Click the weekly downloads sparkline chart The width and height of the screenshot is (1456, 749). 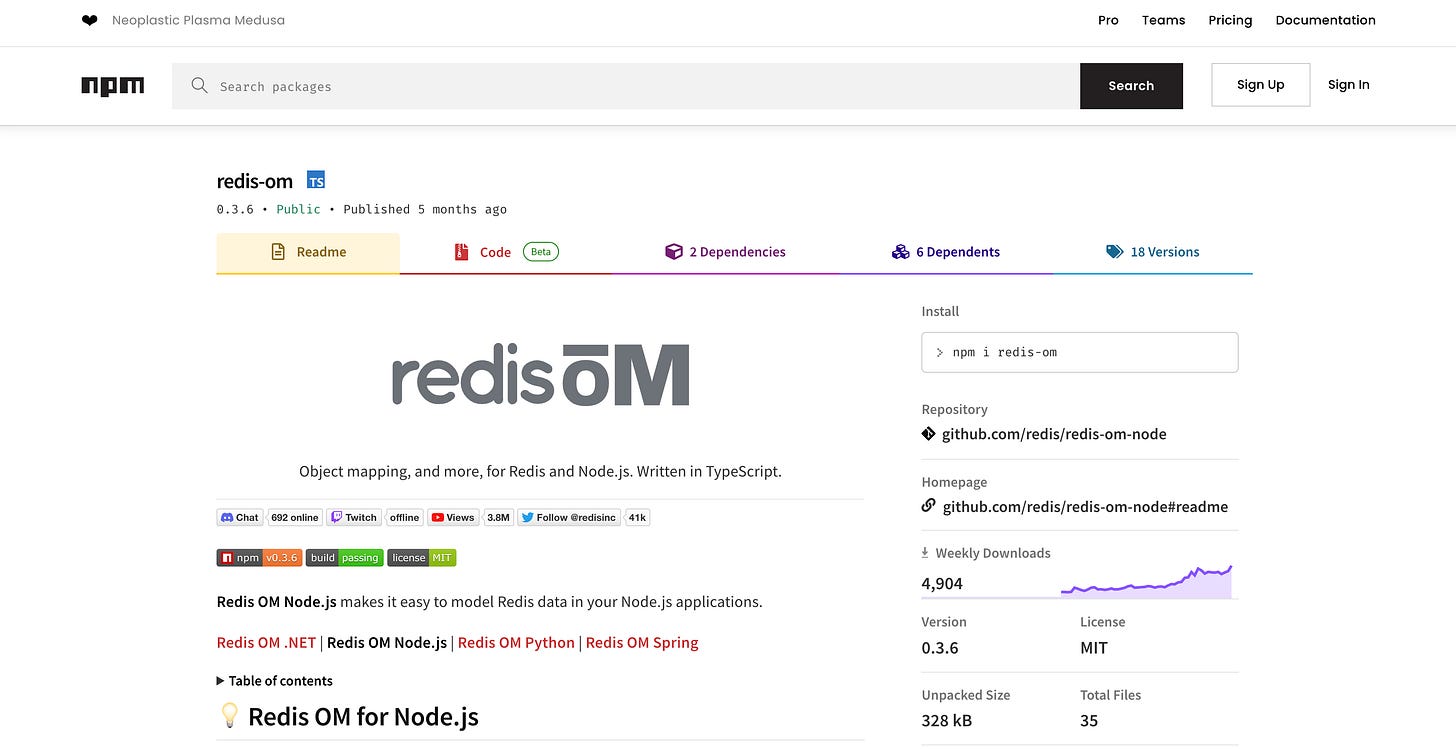1147,581
